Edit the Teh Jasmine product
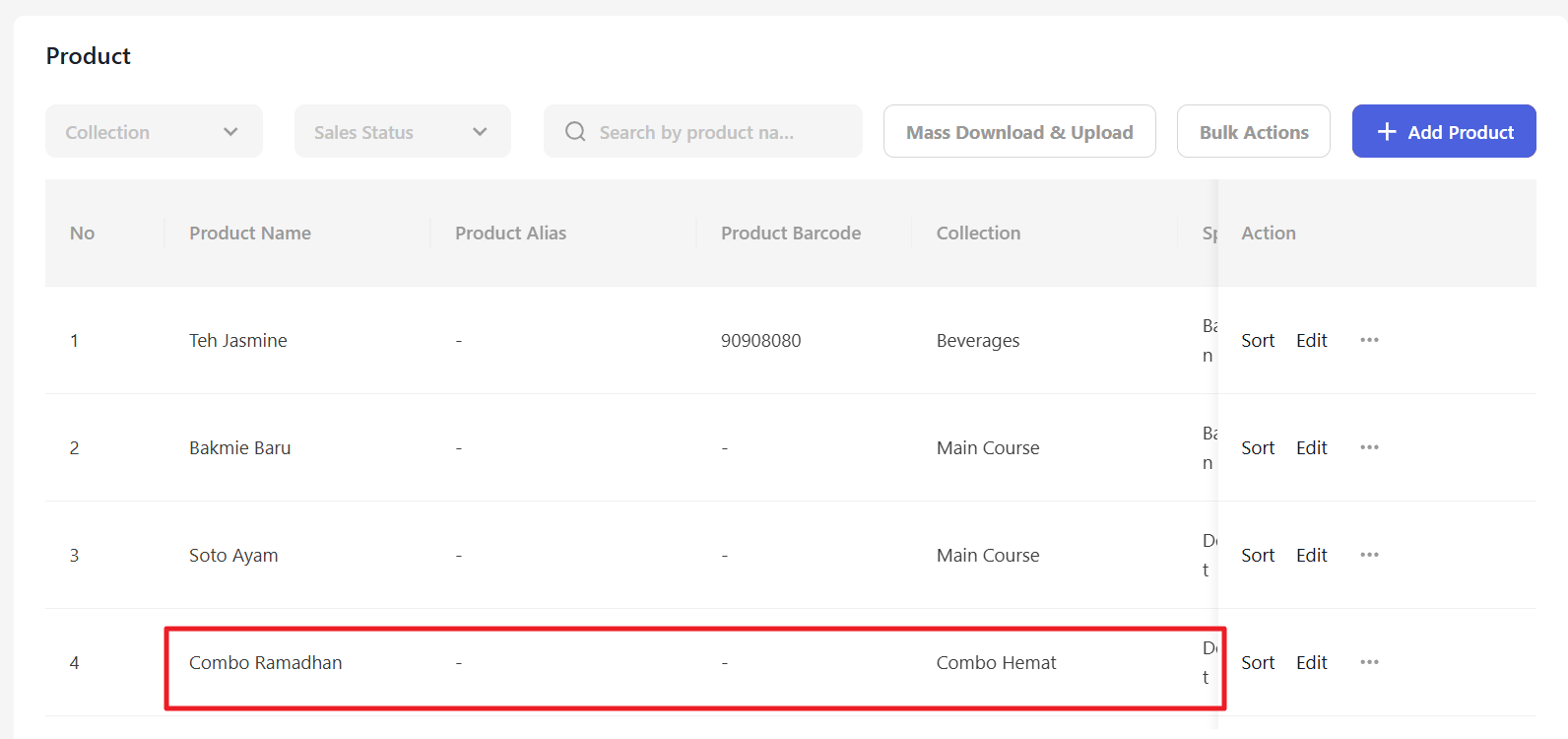This screenshot has width=1568, height=739. click(x=1311, y=340)
